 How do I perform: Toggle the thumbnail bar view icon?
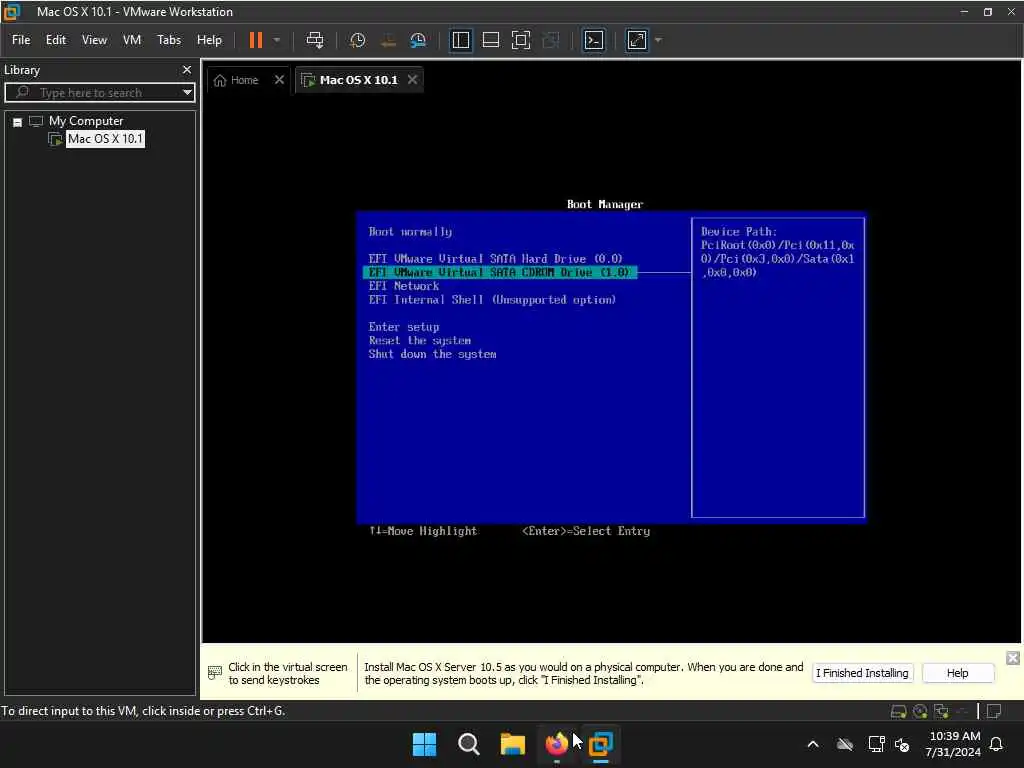point(490,40)
